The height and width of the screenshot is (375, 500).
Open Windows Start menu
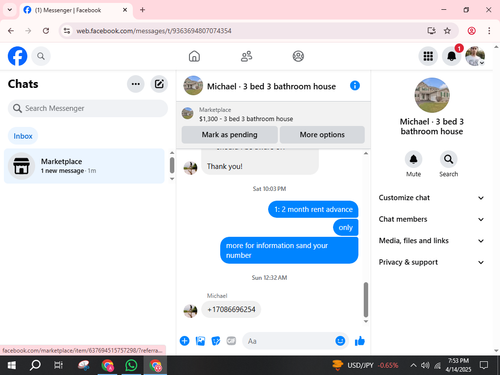12,365
